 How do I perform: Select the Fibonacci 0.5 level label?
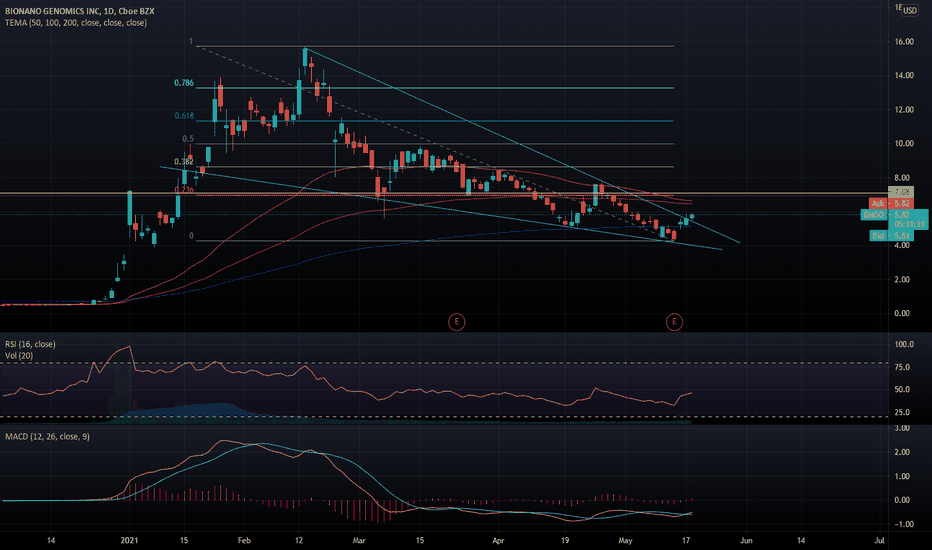pos(188,139)
